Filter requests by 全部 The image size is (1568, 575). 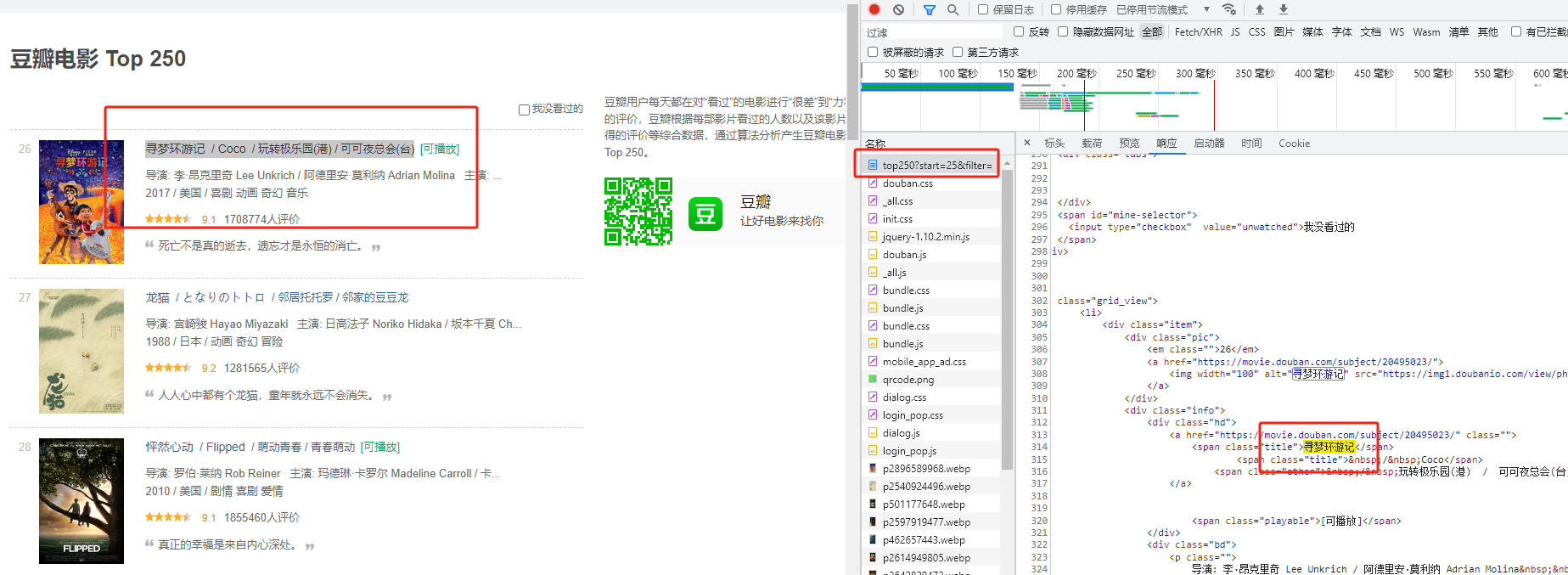tap(1152, 32)
